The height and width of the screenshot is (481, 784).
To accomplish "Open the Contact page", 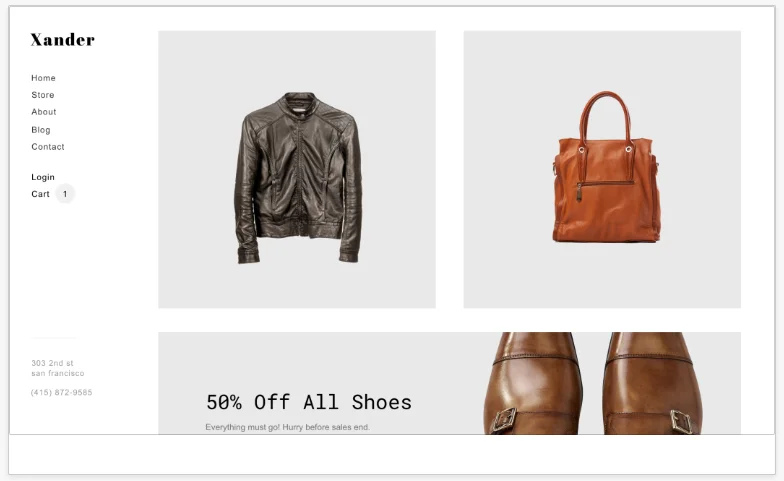I will (x=48, y=147).
